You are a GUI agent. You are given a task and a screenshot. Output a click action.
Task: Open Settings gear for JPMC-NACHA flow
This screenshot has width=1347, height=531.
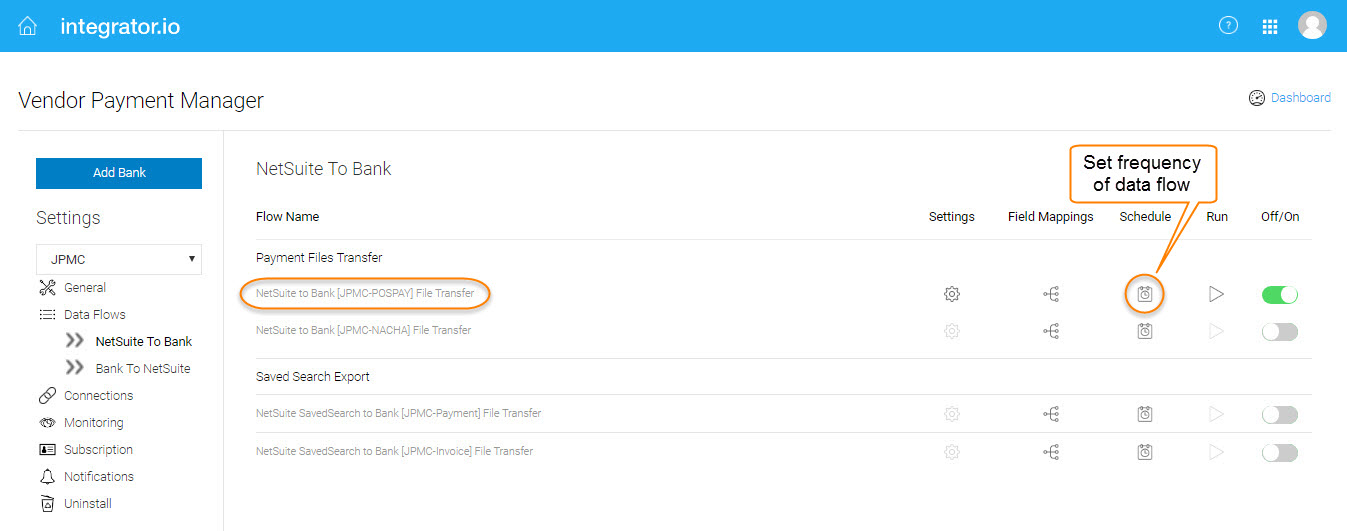952,331
